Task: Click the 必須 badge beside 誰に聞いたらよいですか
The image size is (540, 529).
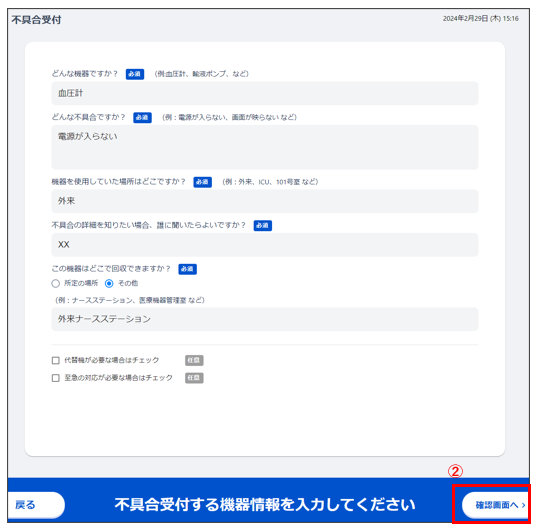Action: coord(263,226)
